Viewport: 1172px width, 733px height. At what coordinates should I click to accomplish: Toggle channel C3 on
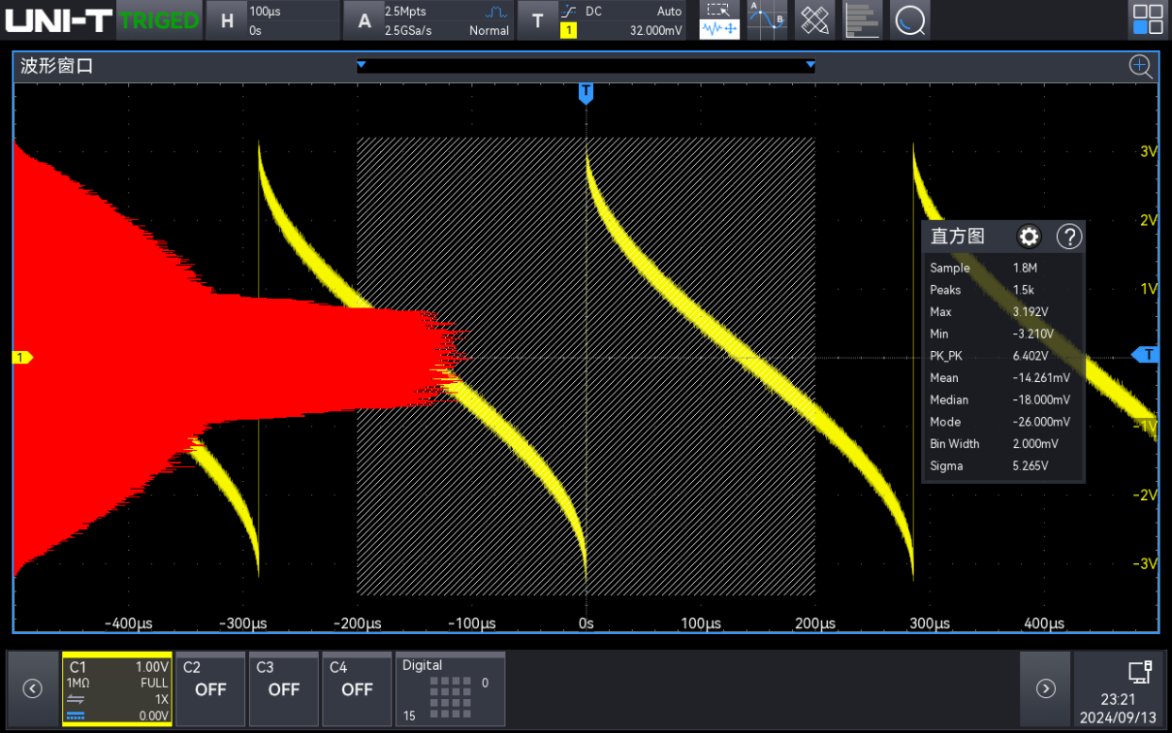[x=283, y=689]
